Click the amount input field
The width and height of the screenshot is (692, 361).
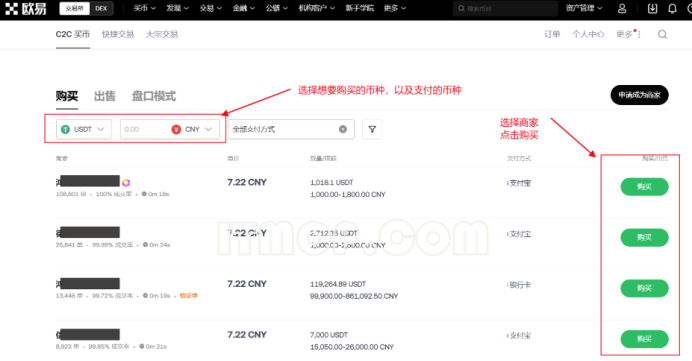click(x=144, y=129)
